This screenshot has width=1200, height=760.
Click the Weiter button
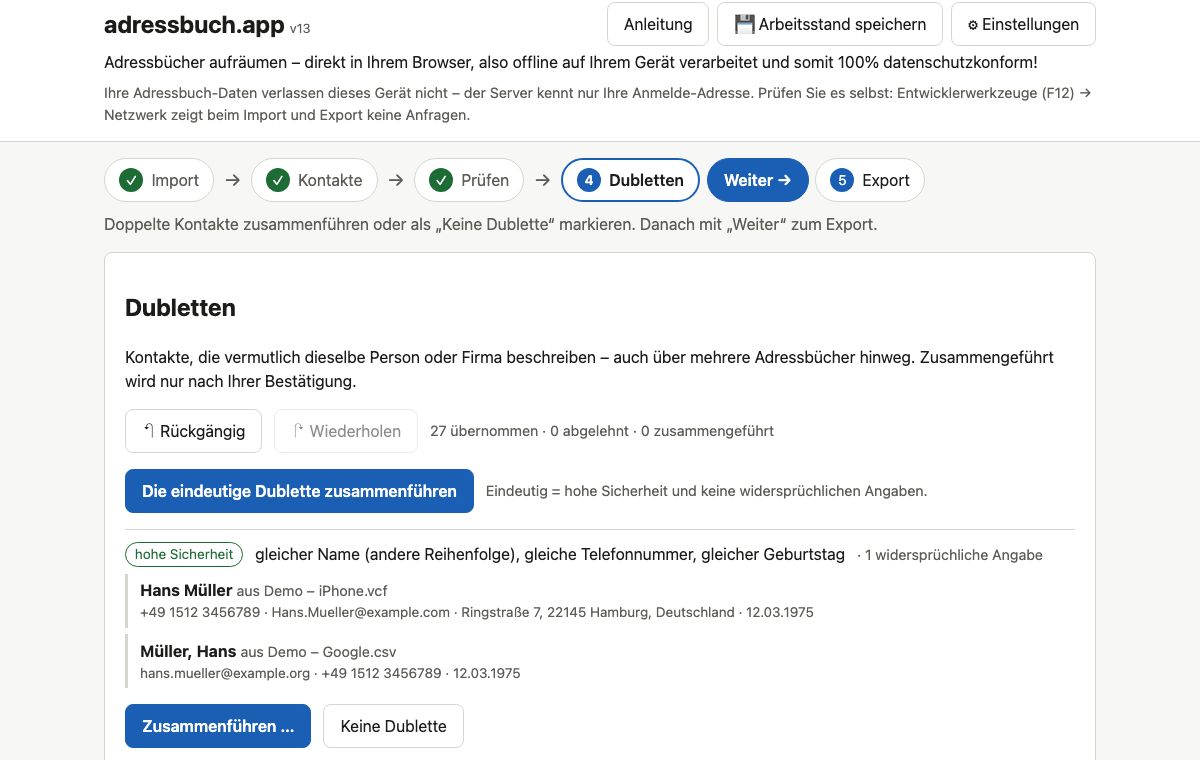coord(758,180)
